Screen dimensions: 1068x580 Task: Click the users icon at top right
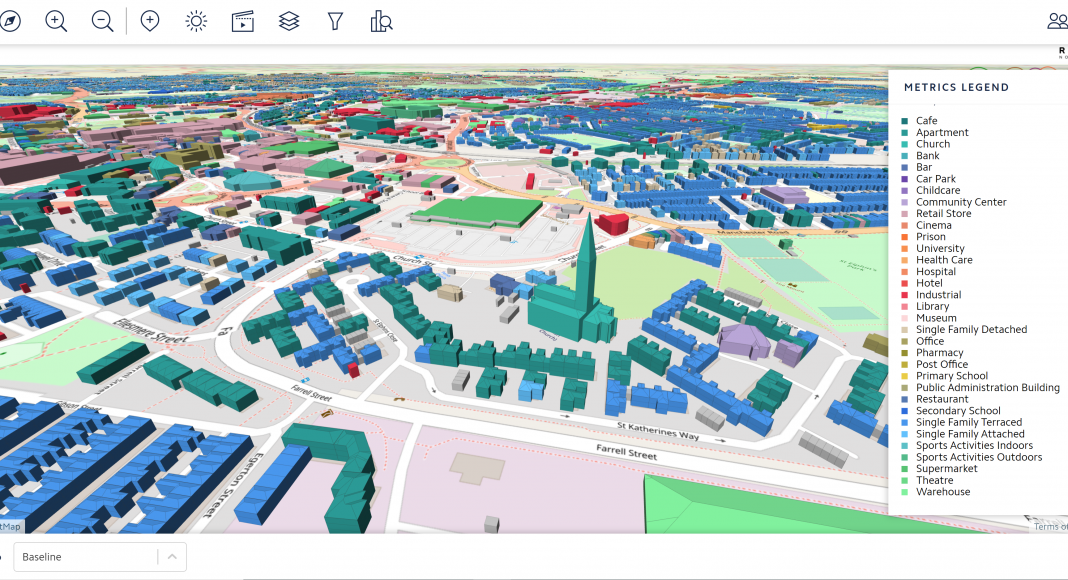(x=1056, y=21)
